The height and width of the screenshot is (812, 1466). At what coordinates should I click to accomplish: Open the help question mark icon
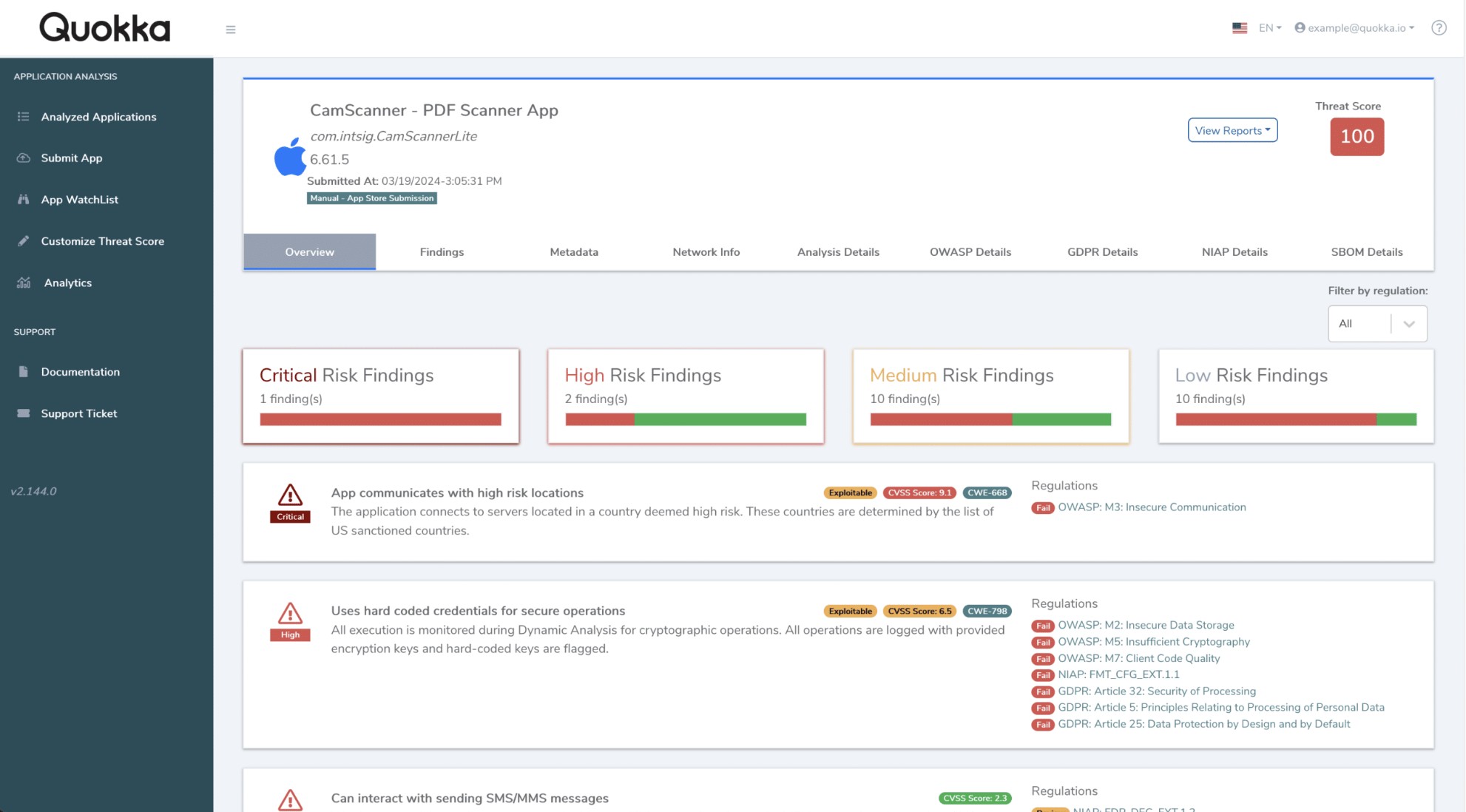[1439, 28]
